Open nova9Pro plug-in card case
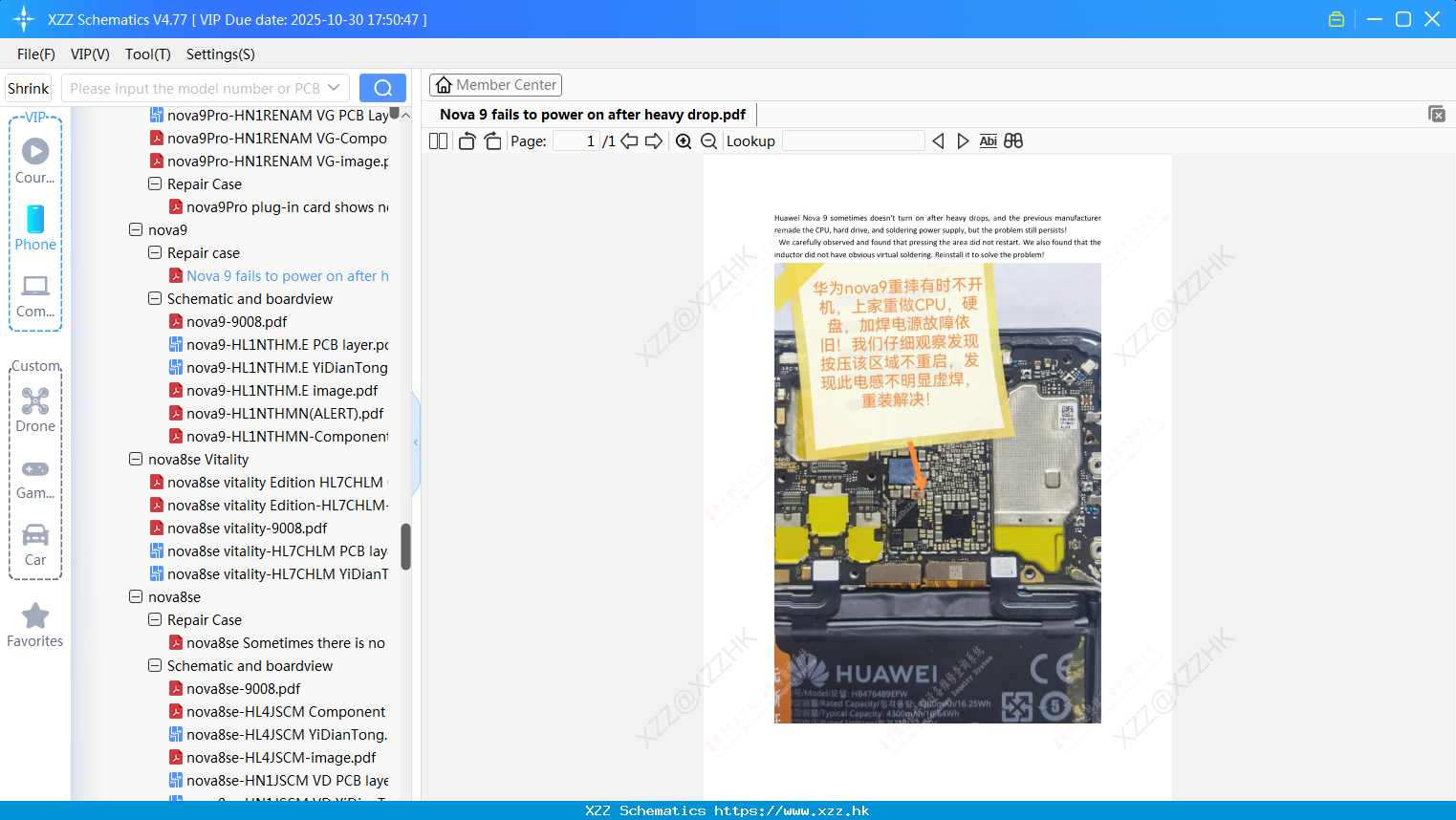The width and height of the screenshot is (1456, 820). (x=287, y=207)
